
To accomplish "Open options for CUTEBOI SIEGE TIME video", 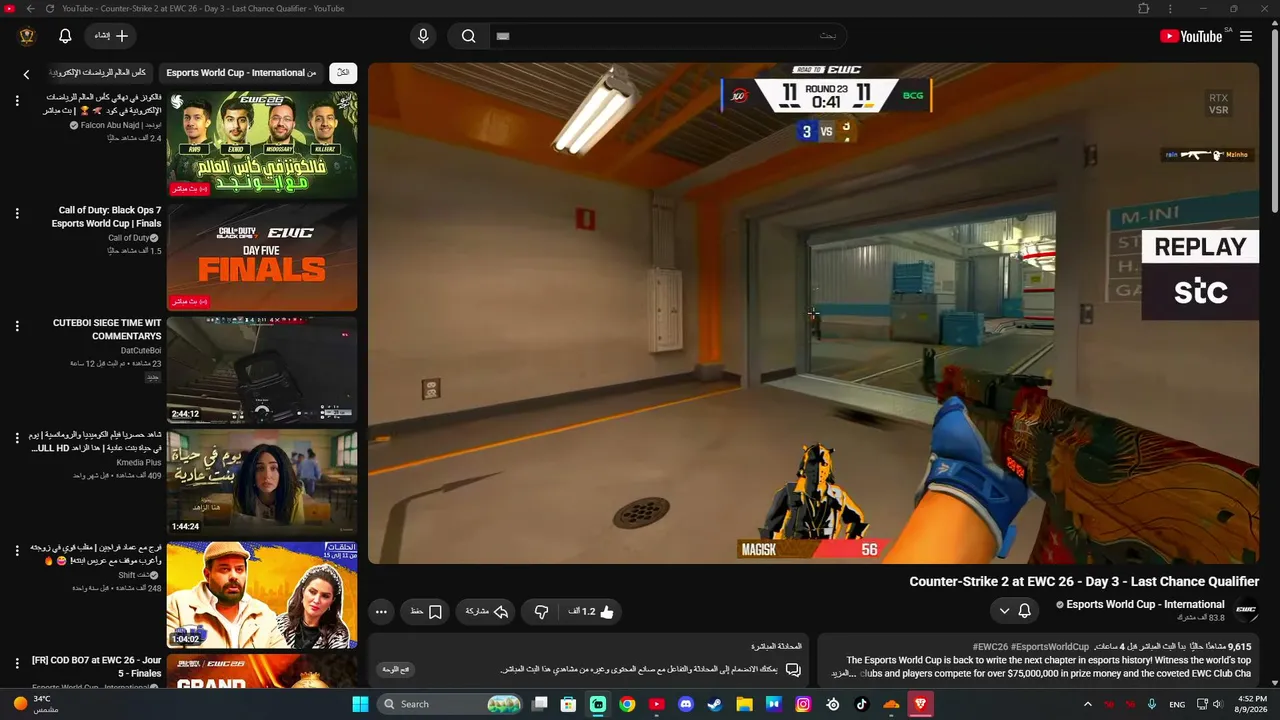I will (17, 326).
